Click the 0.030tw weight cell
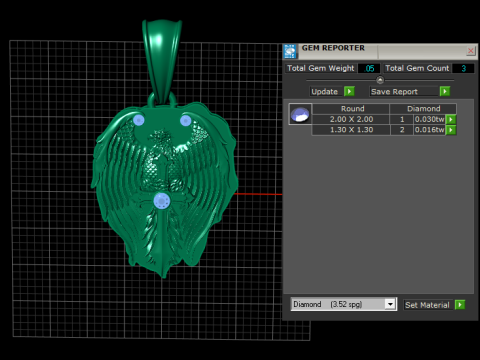Viewport: 480px width, 360px height. point(429,119)
